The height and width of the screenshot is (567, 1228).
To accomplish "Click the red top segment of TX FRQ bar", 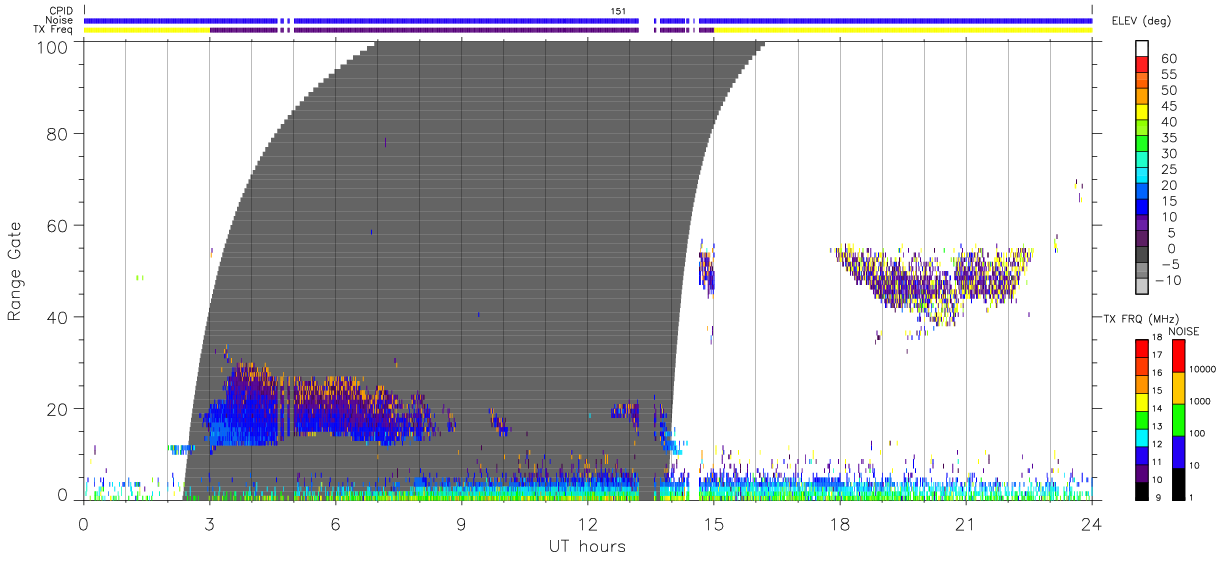I will coord(1142,348).
